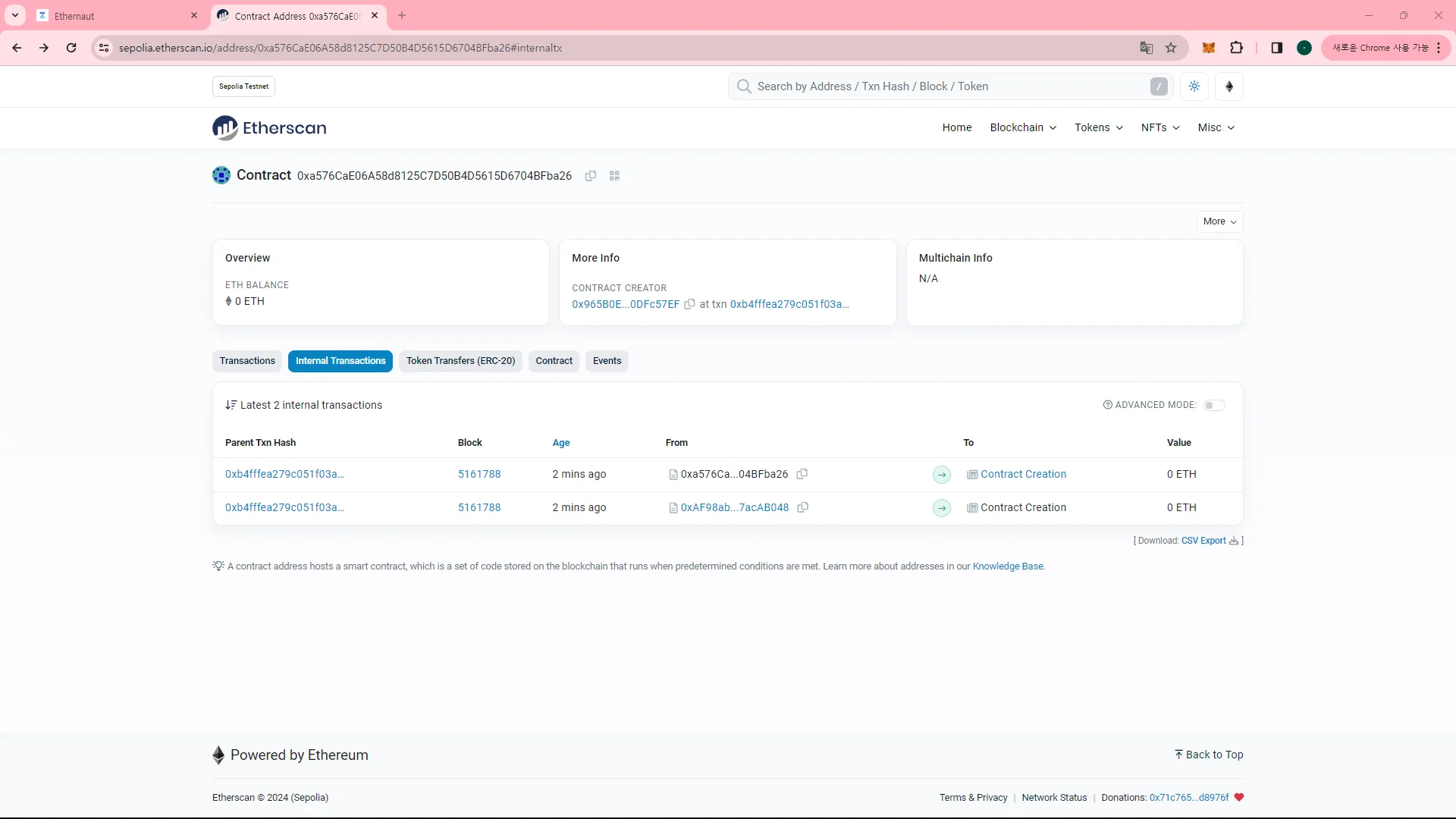Close the Ethernaut tab
1456x819 pixels.
[194, 15]
